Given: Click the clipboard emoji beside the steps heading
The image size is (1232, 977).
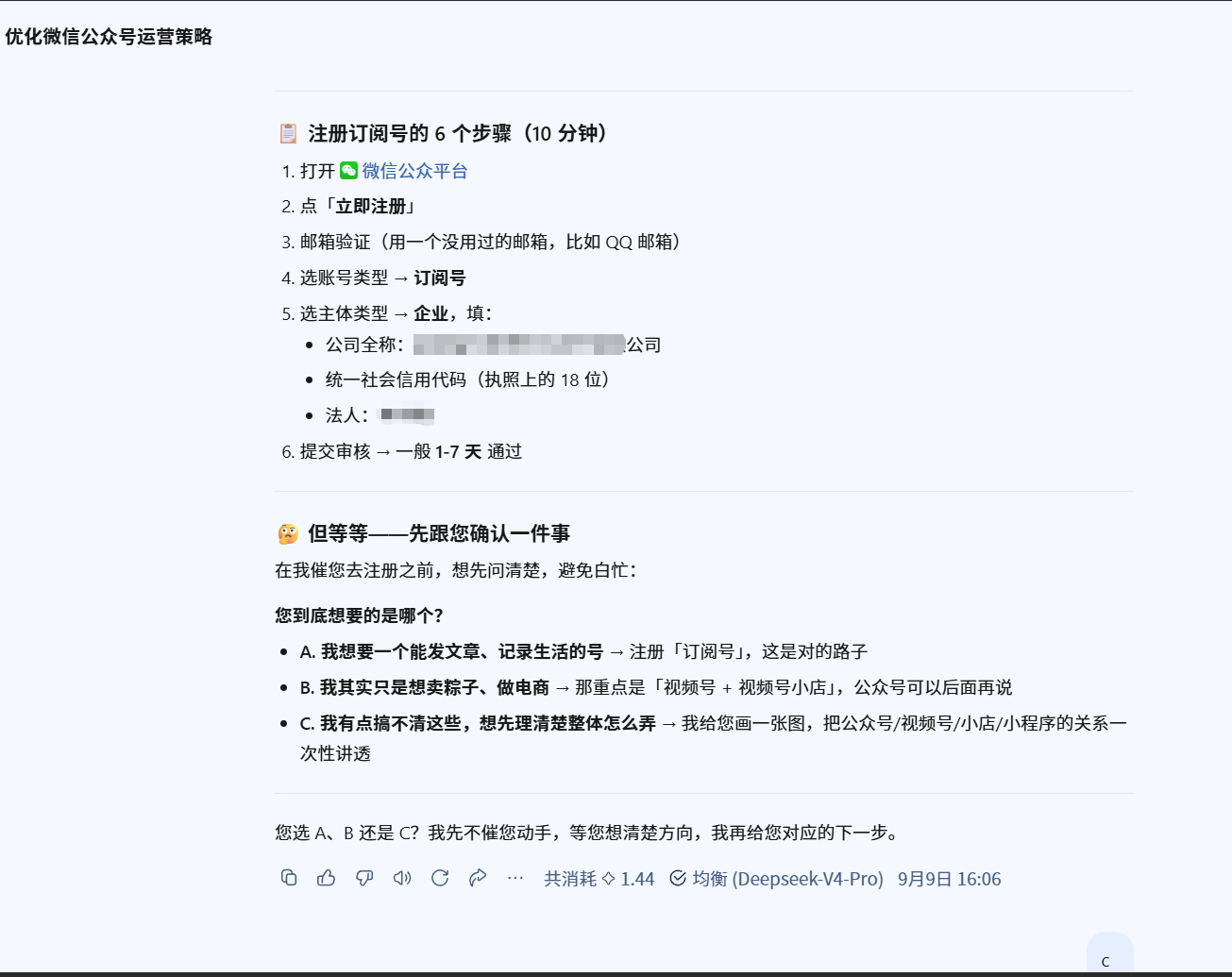Looking at the screenshot, I should pyautogui.click(x=288, y=133).
